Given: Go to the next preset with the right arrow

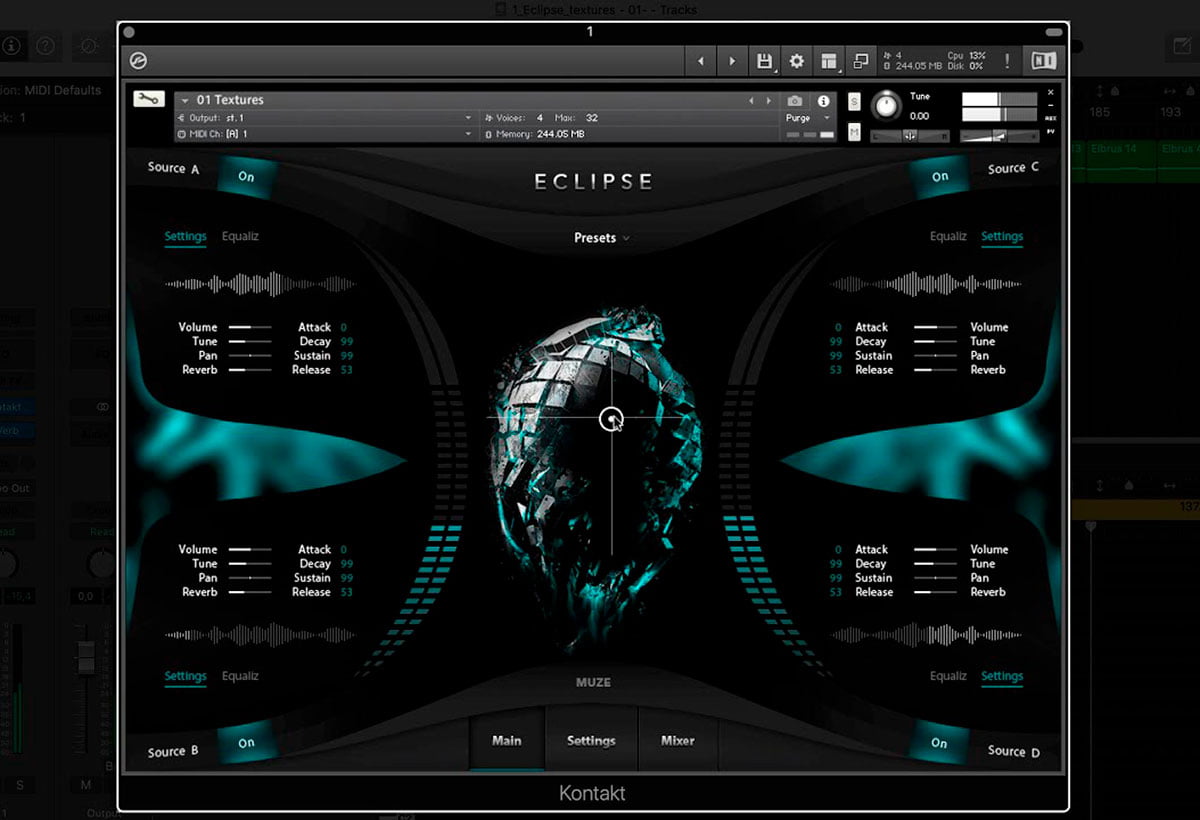Looking at the screenshot, I should click(x=732, y=61).
